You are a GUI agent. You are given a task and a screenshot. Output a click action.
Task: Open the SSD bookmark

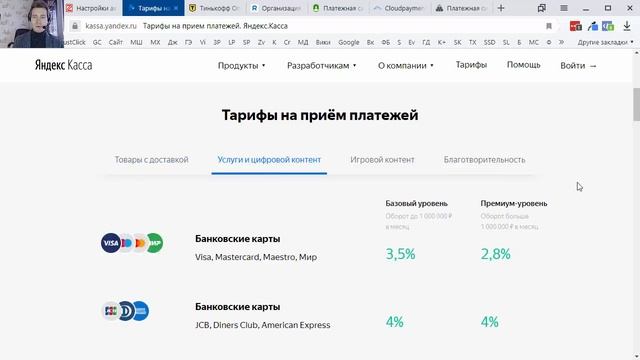(489, 42)
